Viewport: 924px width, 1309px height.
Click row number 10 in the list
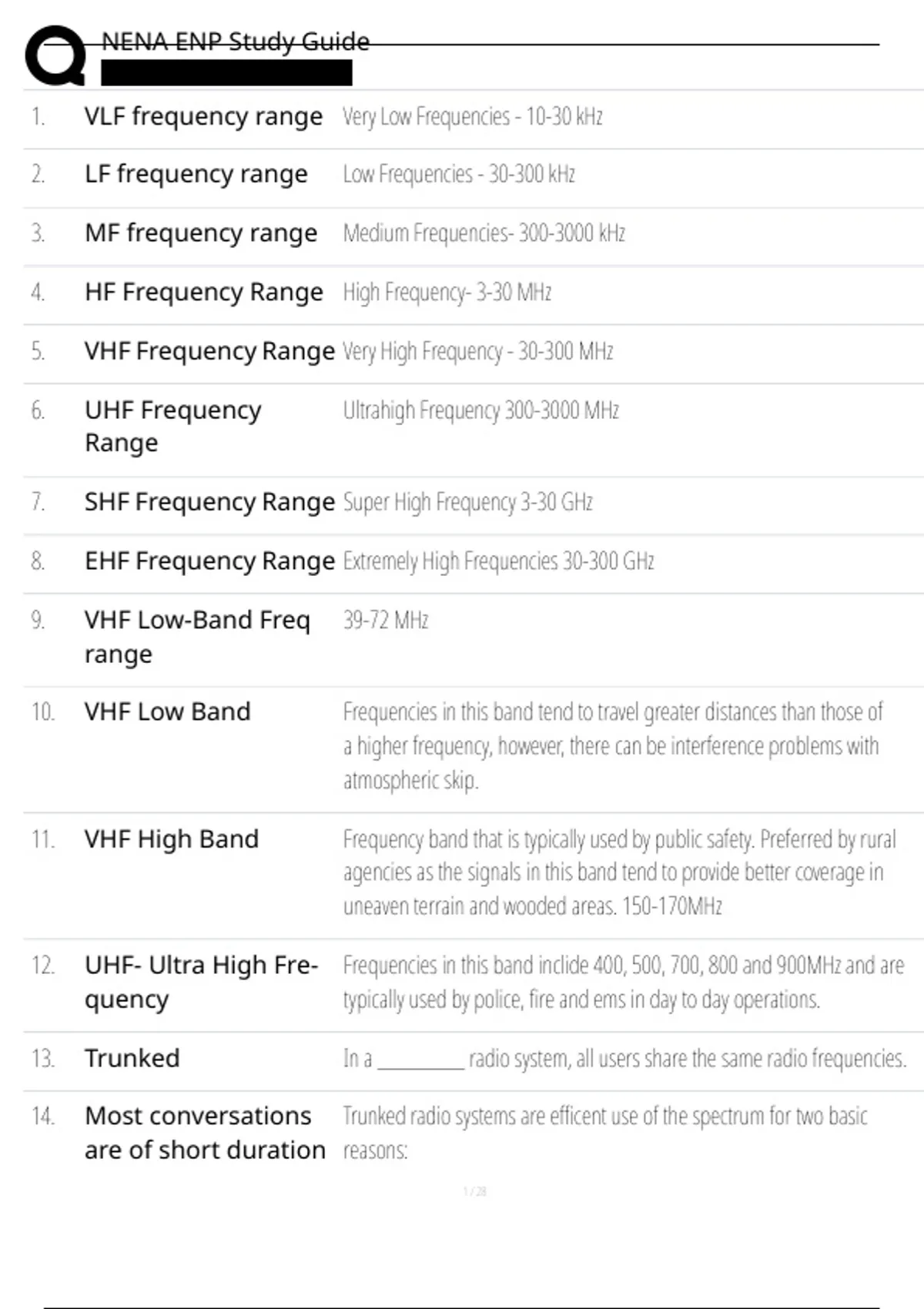[42, 711]
